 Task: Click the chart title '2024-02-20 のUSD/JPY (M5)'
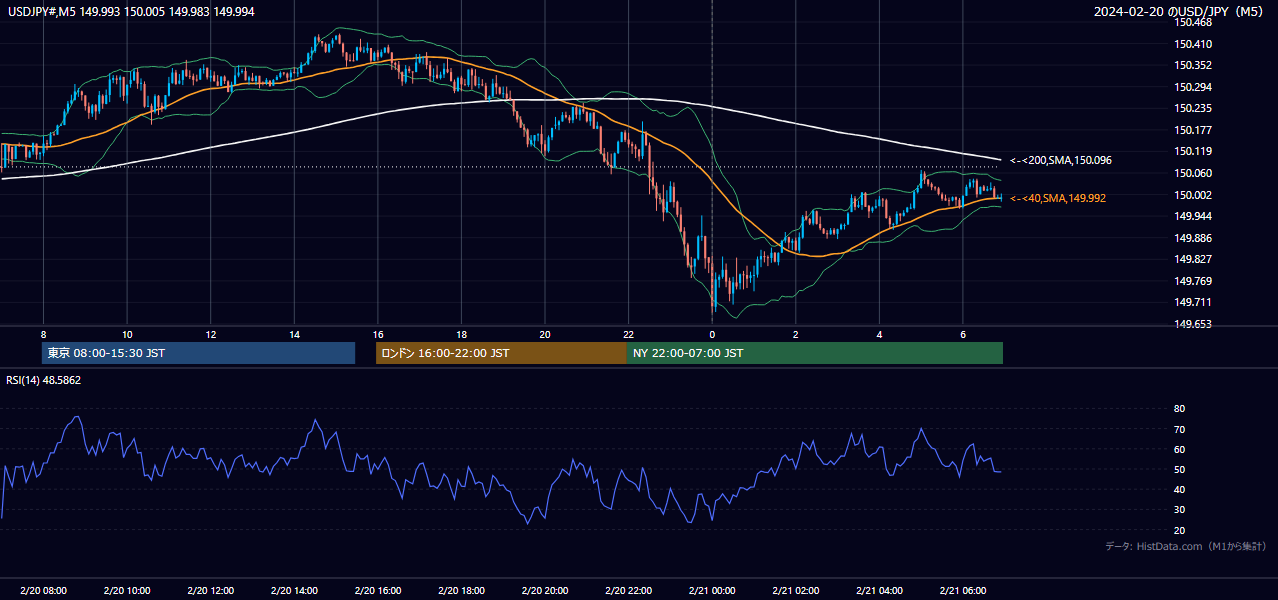1179,11
